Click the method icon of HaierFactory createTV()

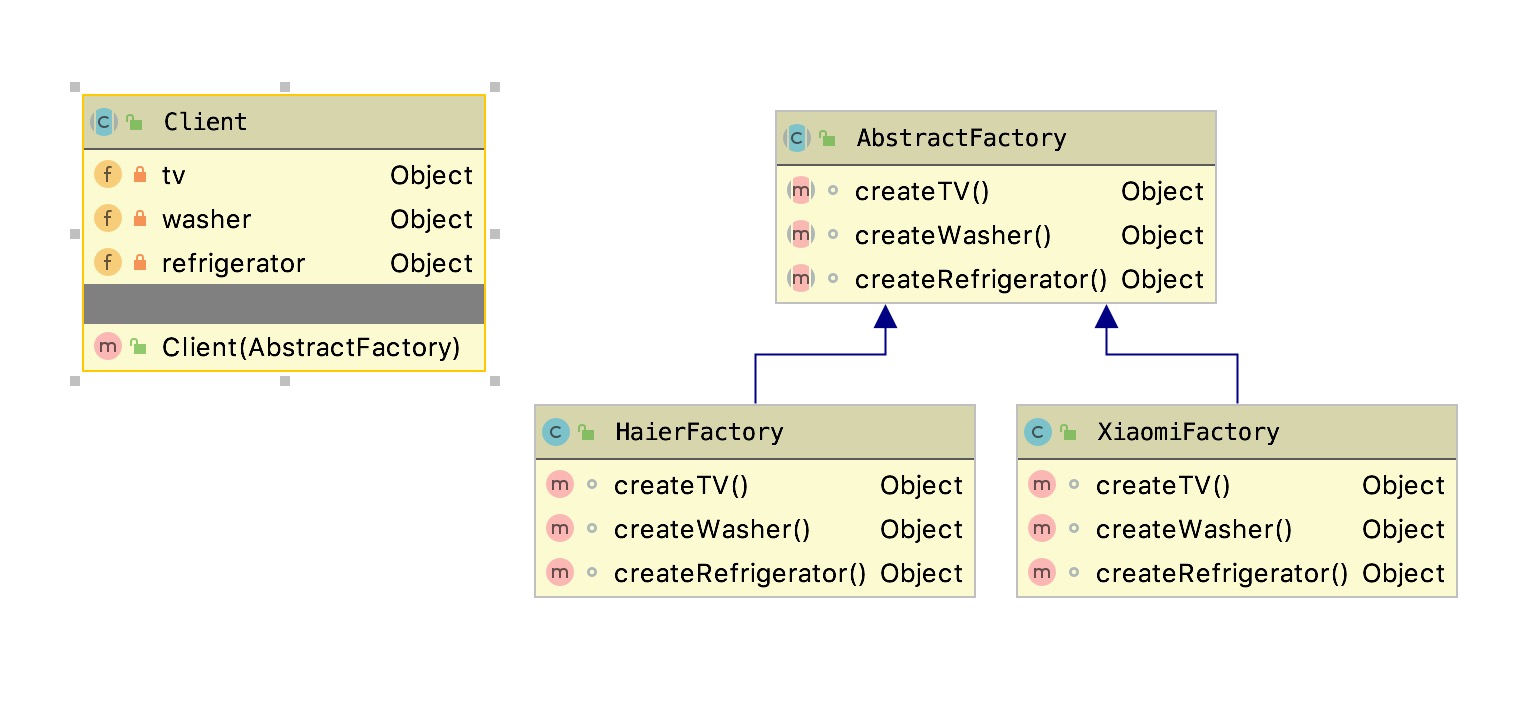560,485
